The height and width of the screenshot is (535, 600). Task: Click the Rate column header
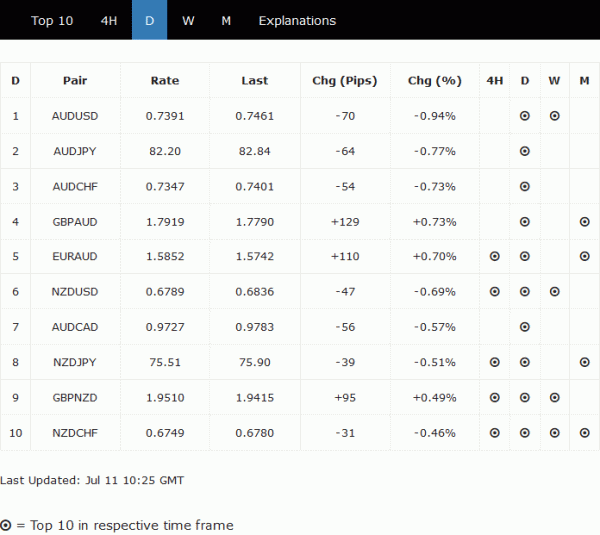(165, 80)
